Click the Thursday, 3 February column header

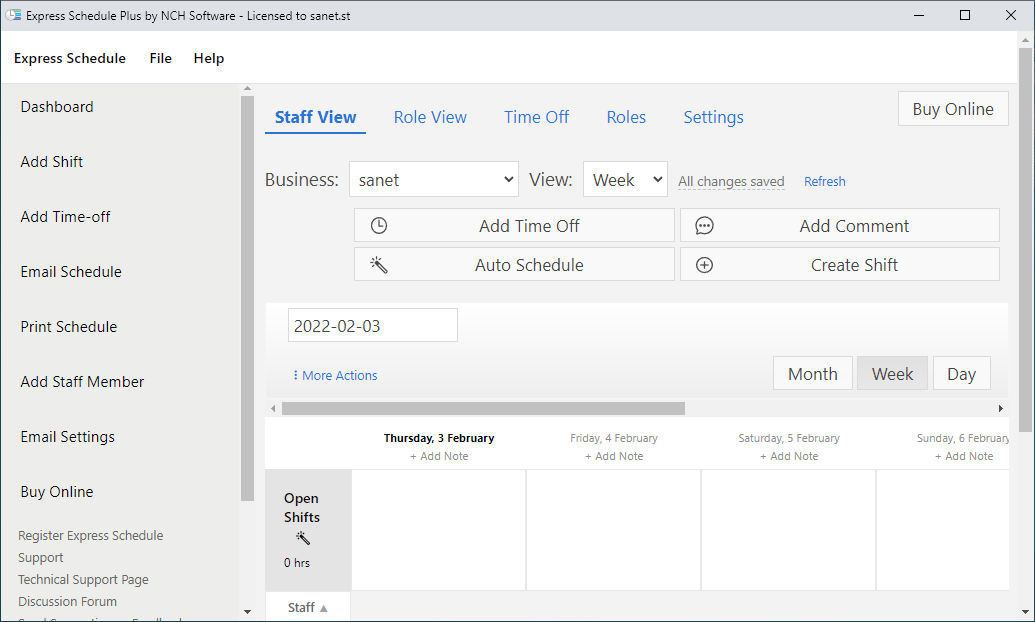[x=439, y=438]
